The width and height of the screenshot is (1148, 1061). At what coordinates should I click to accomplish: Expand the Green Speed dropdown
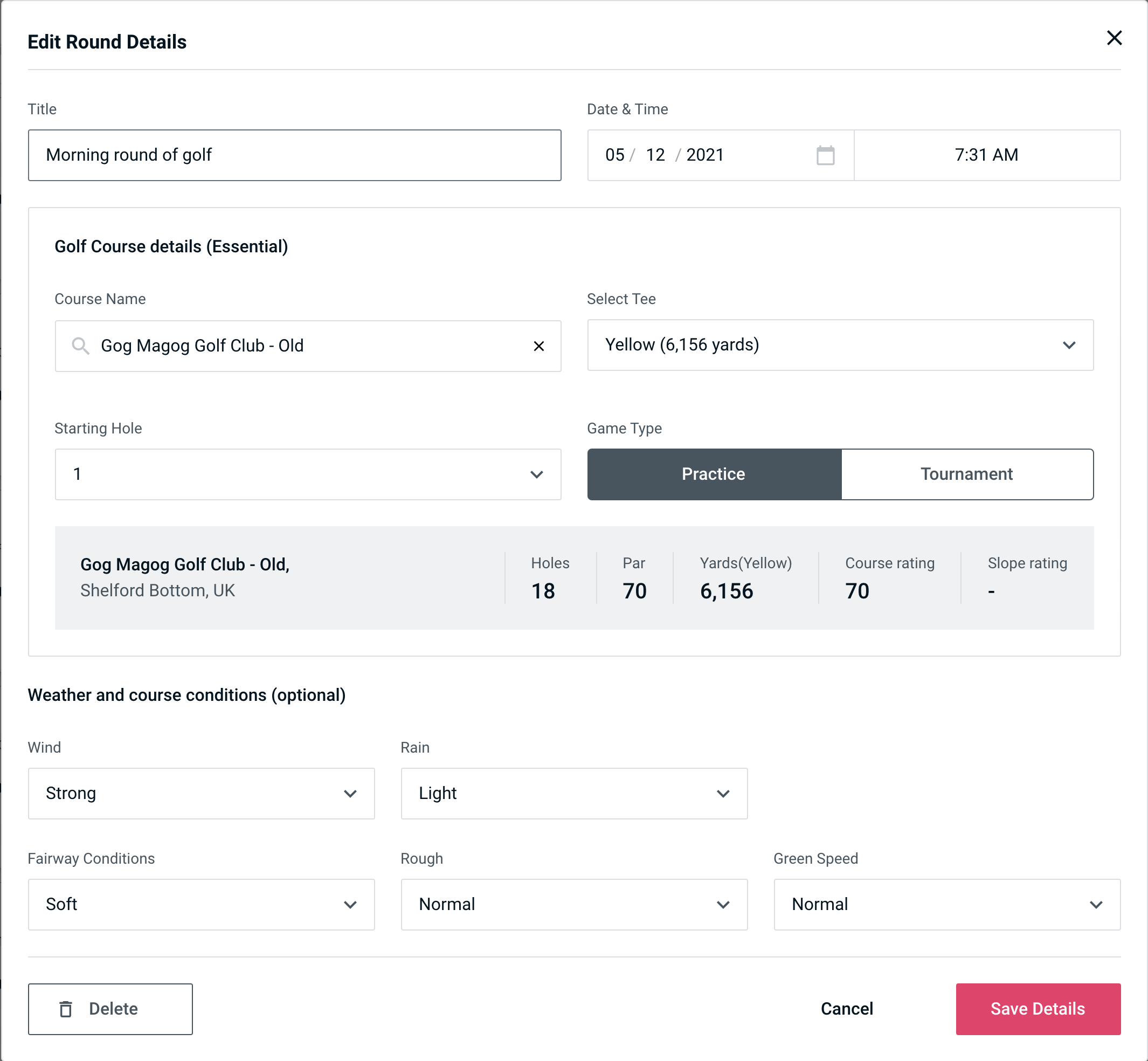click(946, 904)
